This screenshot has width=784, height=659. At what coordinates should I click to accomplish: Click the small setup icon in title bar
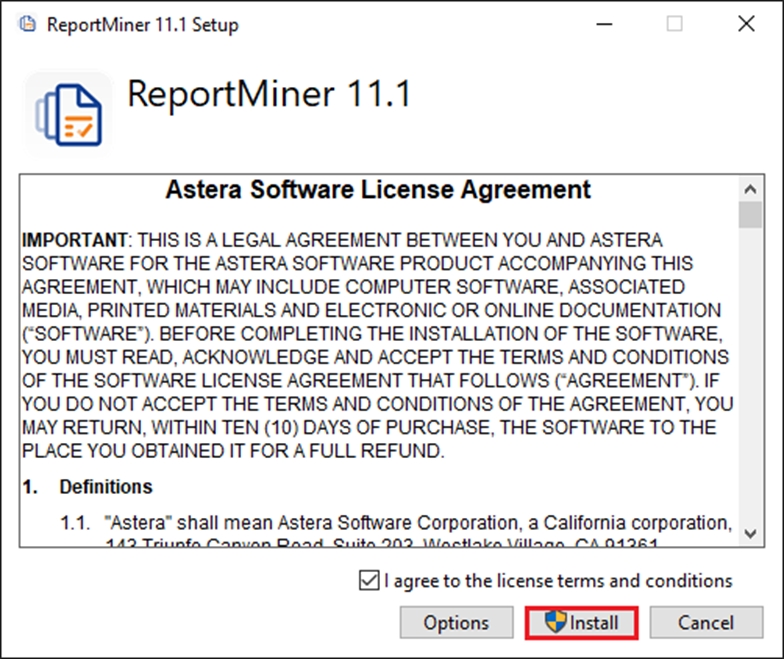(28, 24)
